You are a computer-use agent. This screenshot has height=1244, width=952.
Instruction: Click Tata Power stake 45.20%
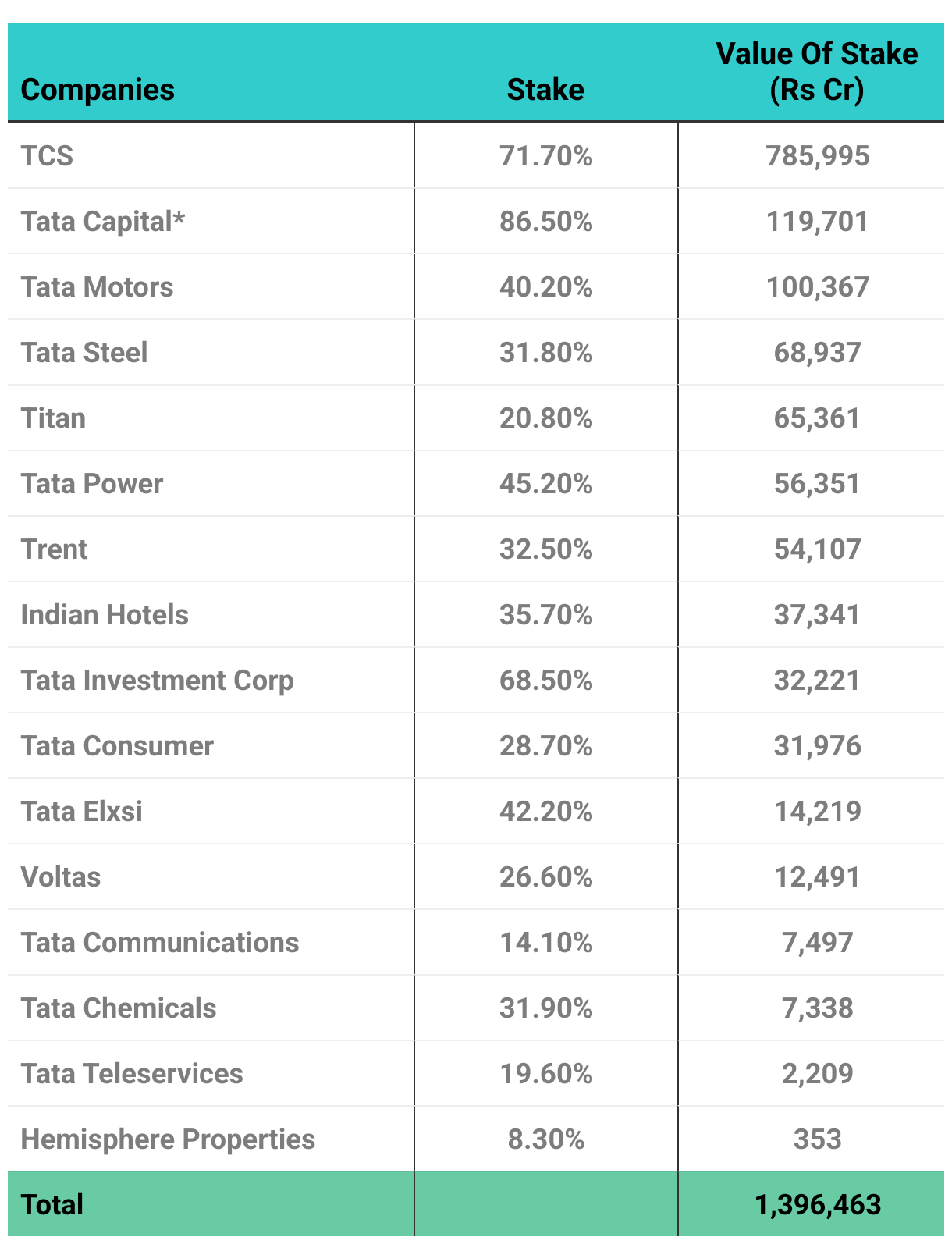pyautogui.click(x=545, y=484)
